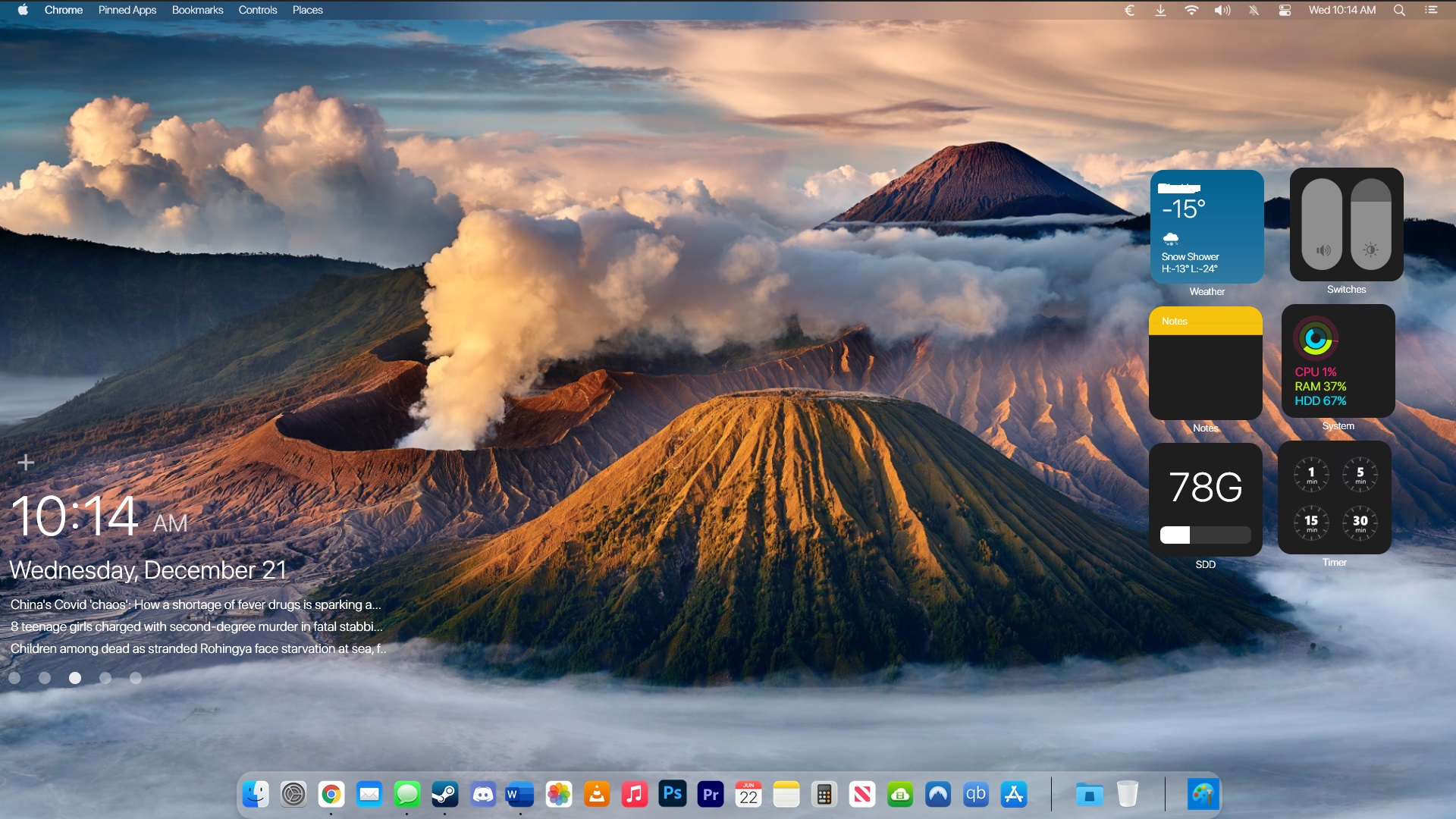The width and height of the screenshot is (1456, 819).
Task: Open qBittorrent from the dock
Action: [975, 794]
